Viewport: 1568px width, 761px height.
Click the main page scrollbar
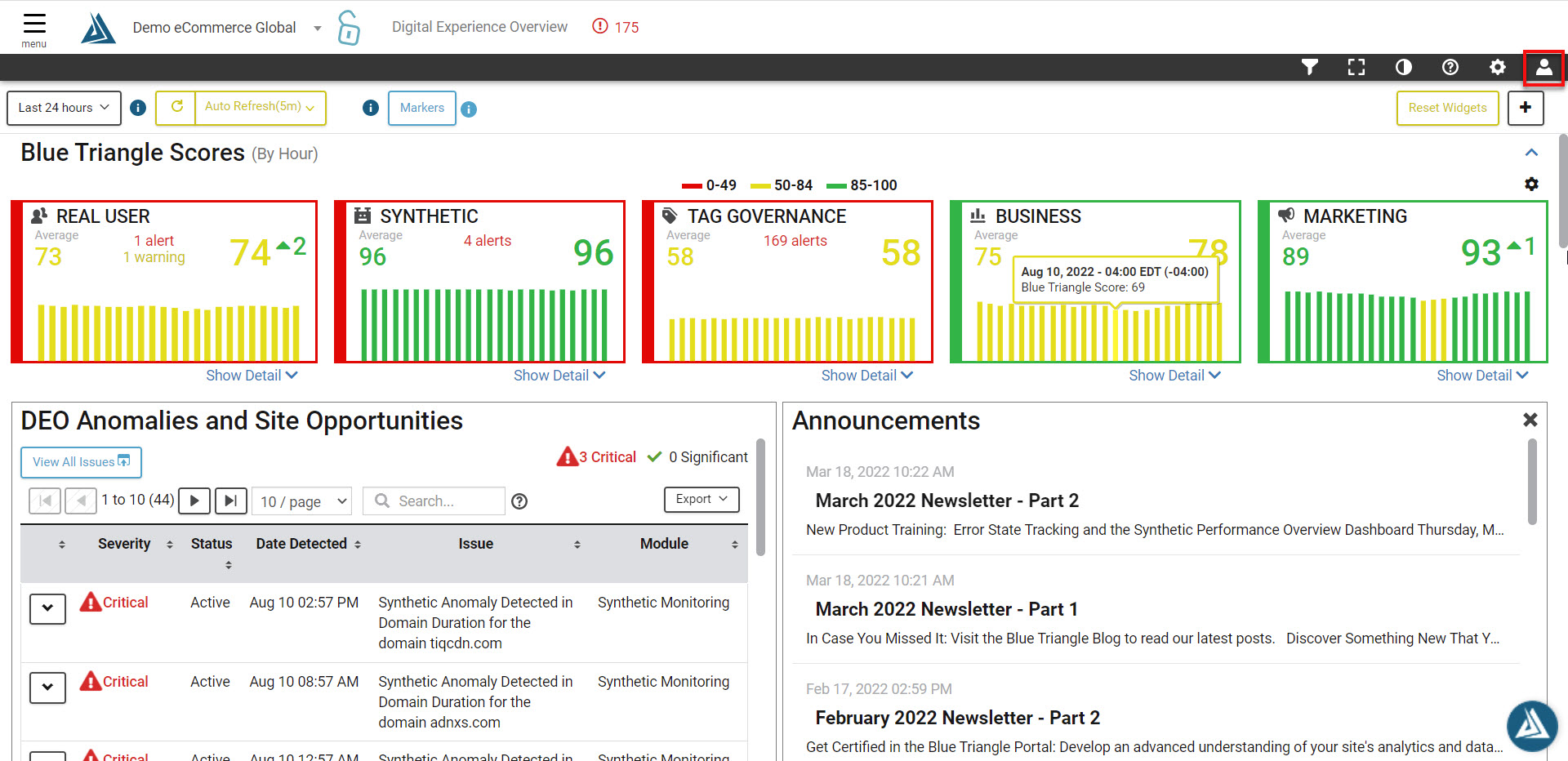pos(1563,192)
